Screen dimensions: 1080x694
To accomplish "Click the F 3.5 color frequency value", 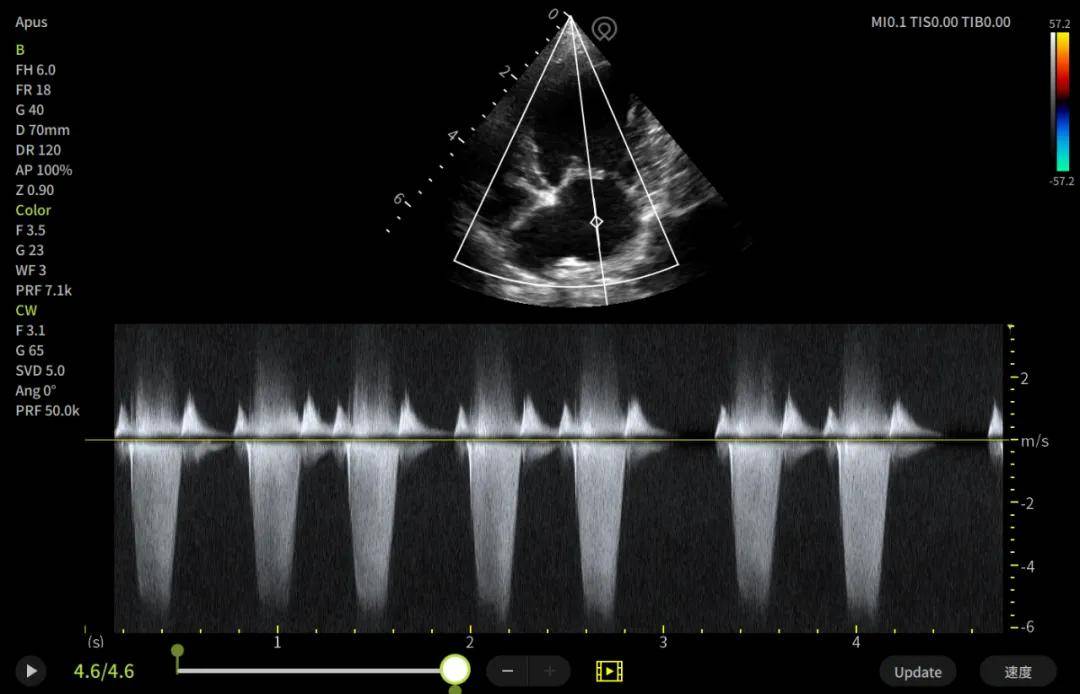I will pyautogui.click(x=30, y=231).
